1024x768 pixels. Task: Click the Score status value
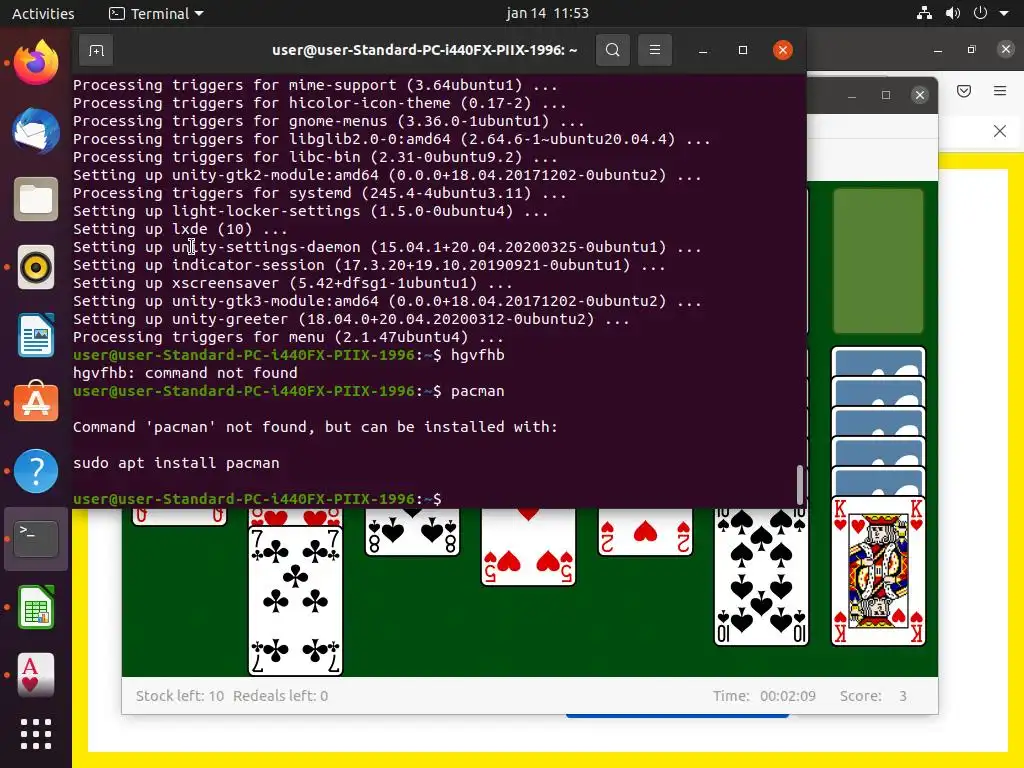pyautogui.click(x=903, y=696)
